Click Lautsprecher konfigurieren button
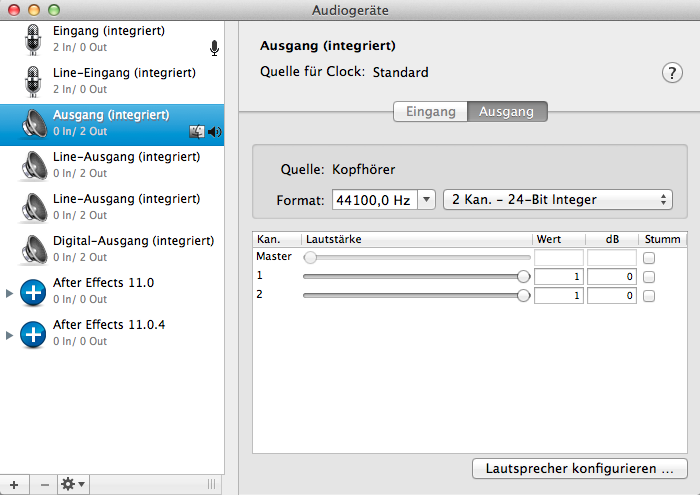Screen dimensions: 700x495 point(579,468)
